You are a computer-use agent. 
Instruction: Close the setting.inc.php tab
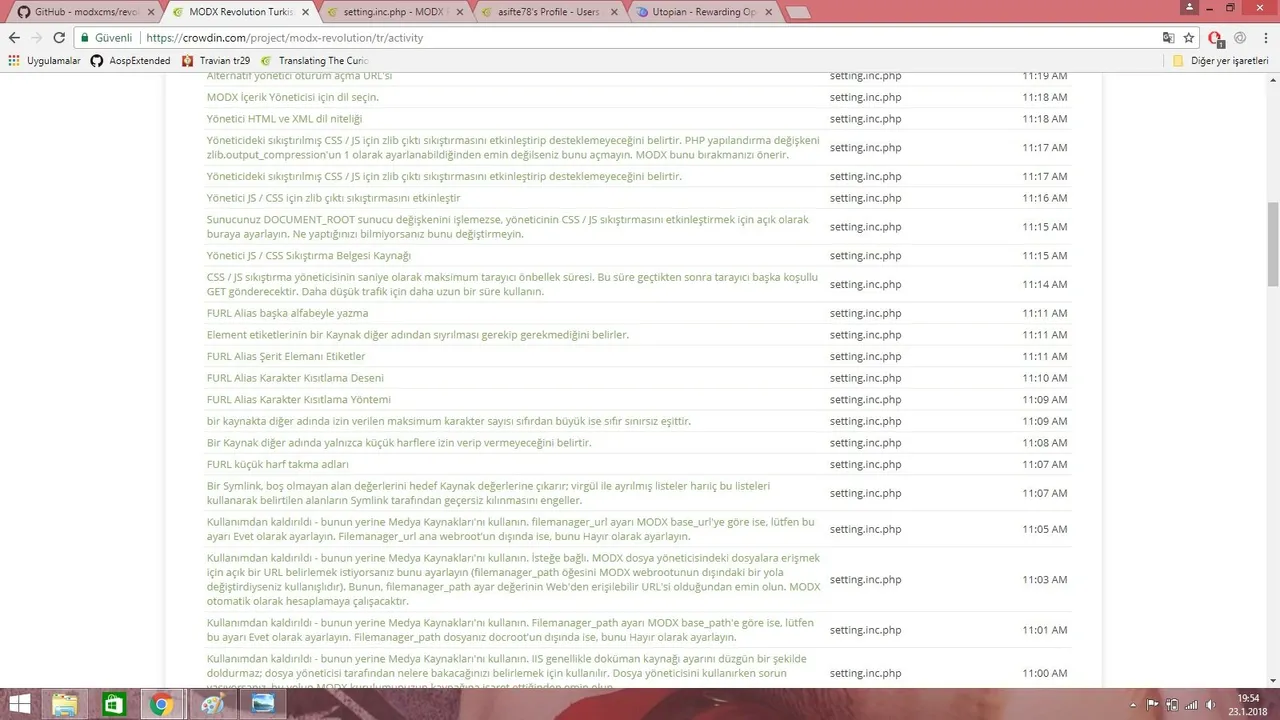(459, 12)
